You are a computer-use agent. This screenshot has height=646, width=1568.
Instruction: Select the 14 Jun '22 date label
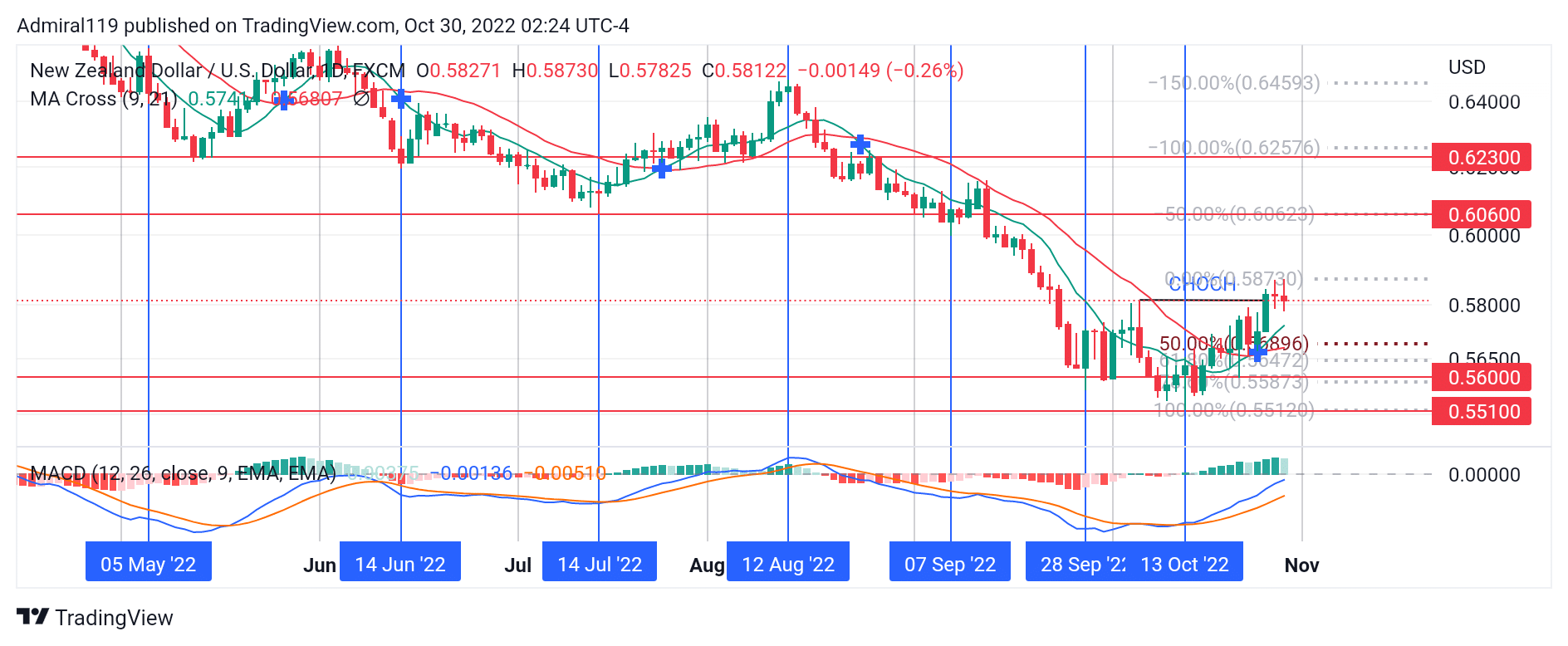(400, 562)
